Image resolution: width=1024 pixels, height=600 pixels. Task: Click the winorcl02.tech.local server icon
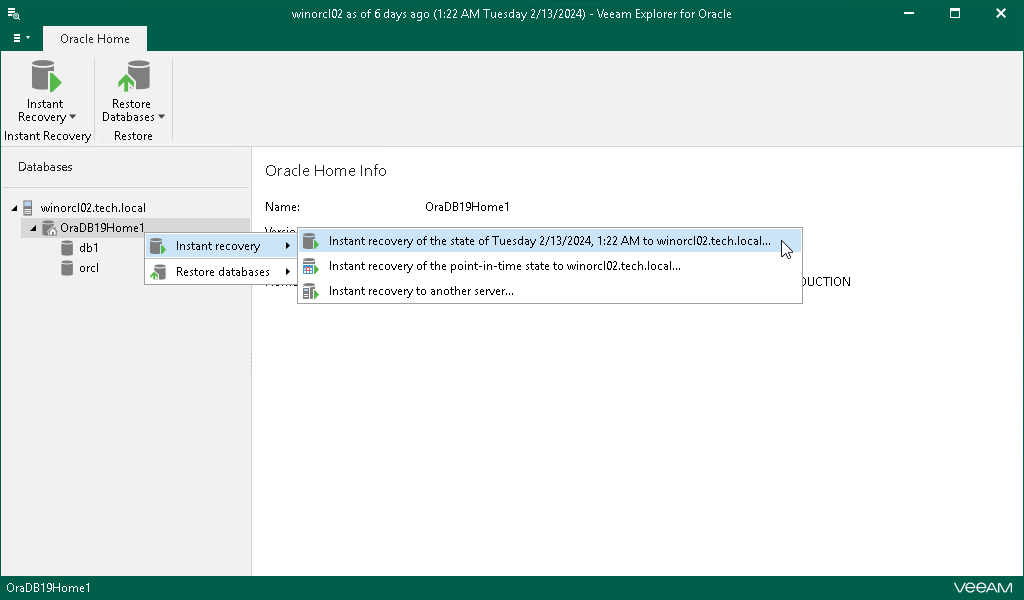pyautogui.click(x=28, y=208)
